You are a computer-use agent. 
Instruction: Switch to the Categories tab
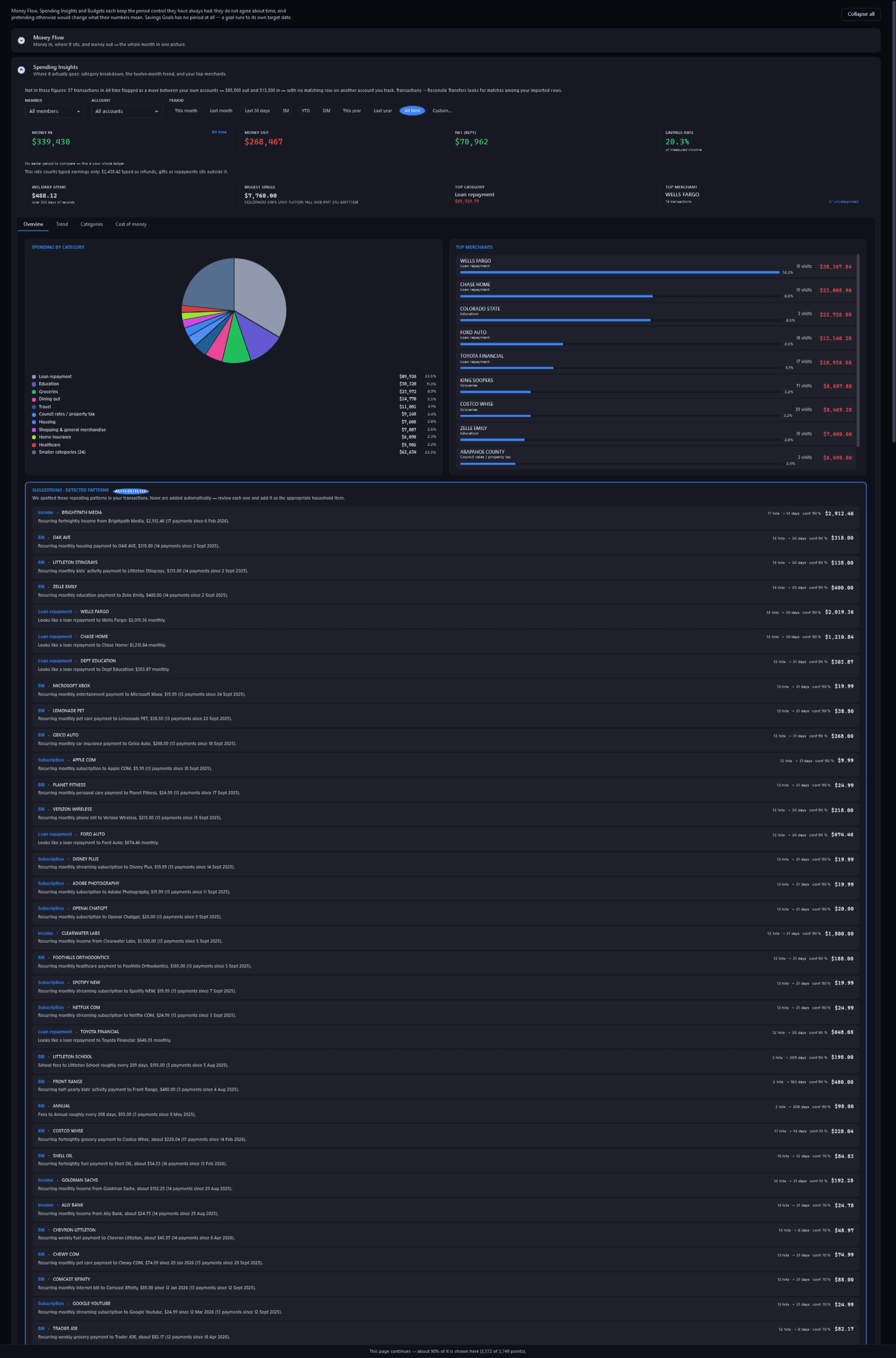91,224
